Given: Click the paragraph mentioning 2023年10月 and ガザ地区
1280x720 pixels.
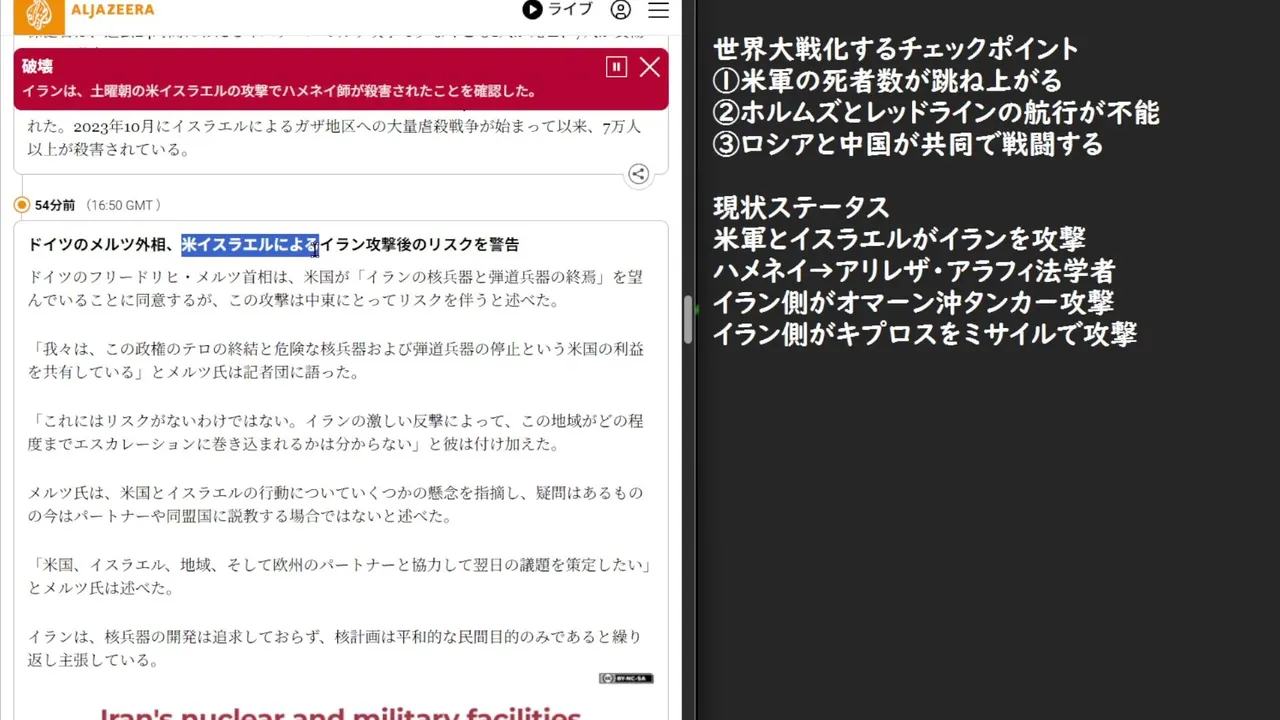Looking at the screenshot, I should pyautogui.click(x=335, y=138).
